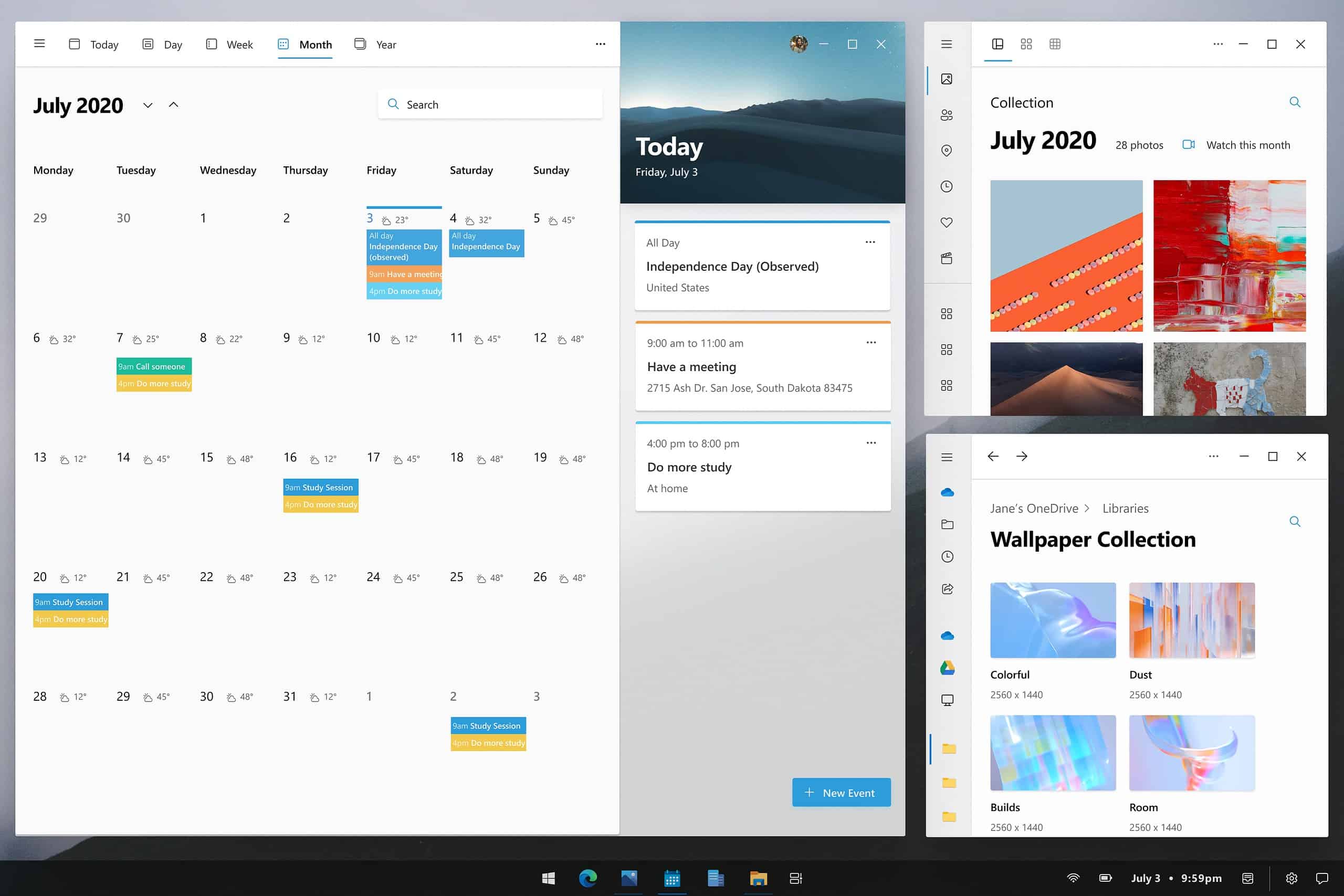Click the New Event button

click(x=841, y=793)
